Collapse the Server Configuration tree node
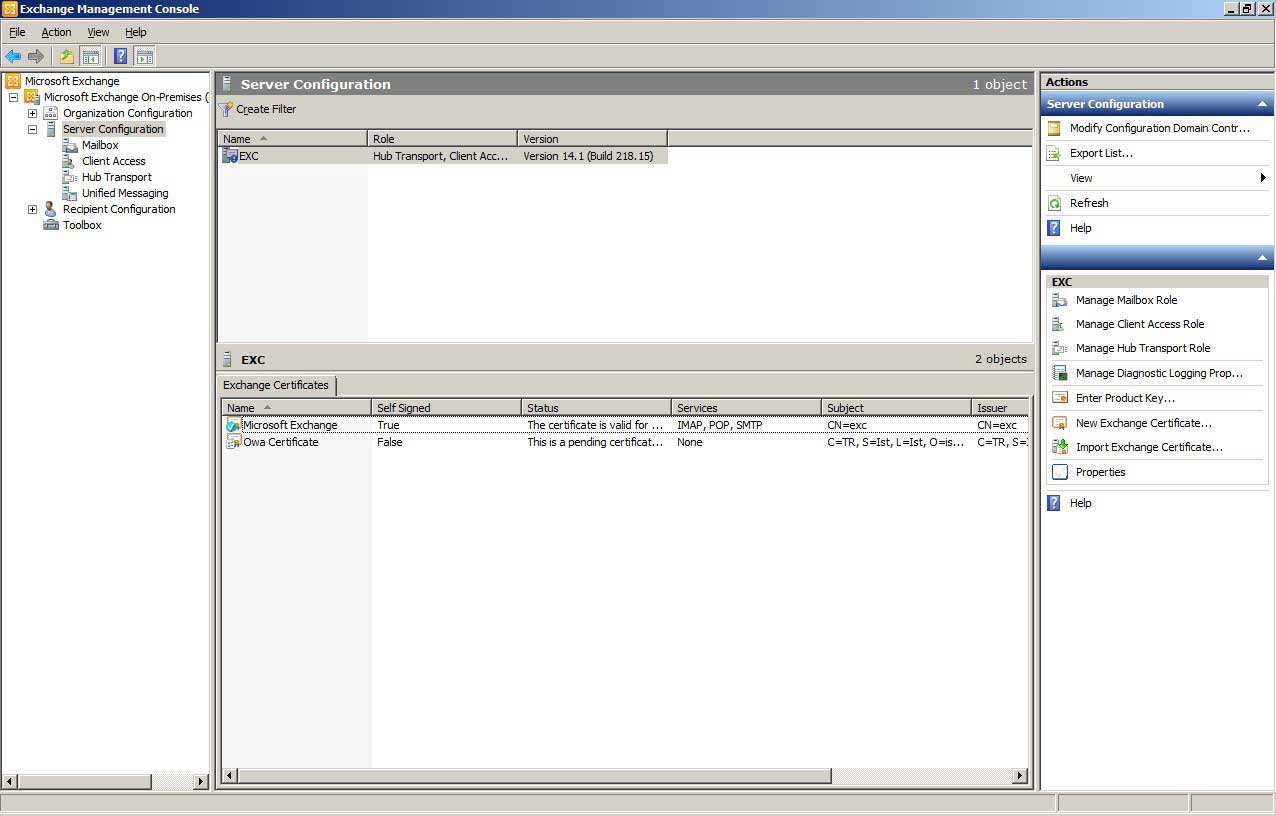The height and width of the screenshot is (816, 1276). [32, 129]
